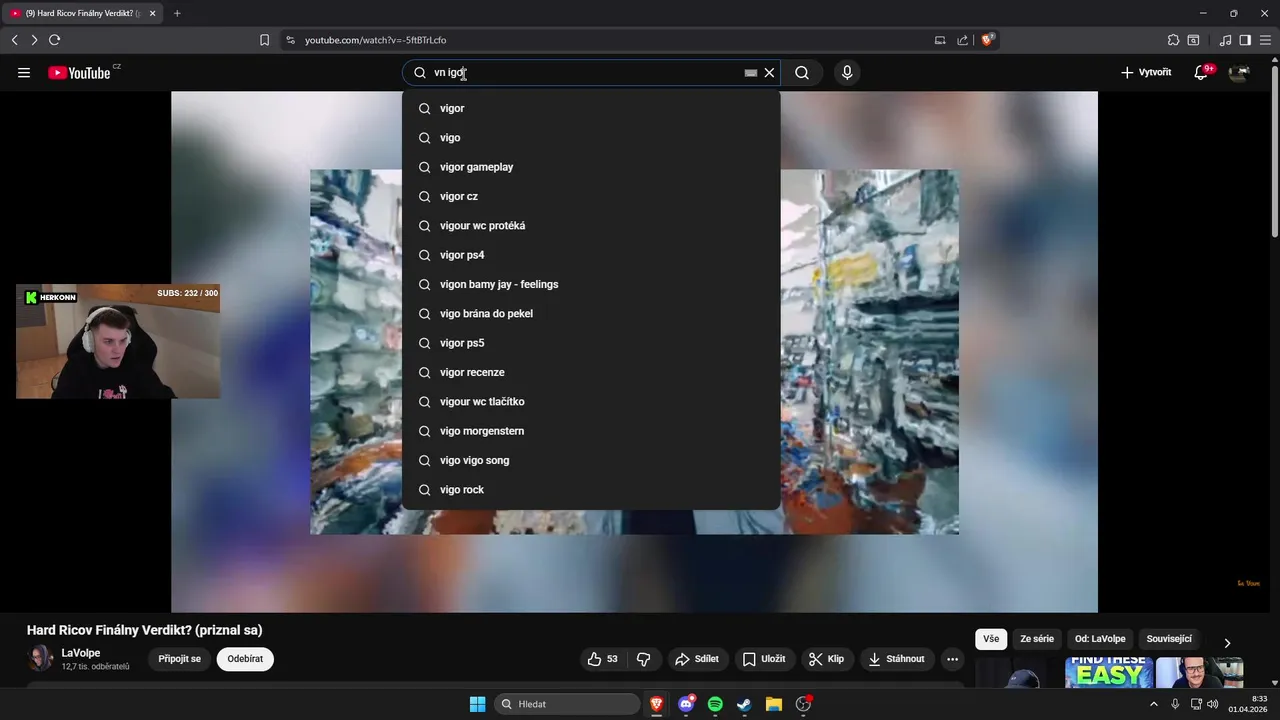1280x720 pixels.
Task: Choose suggestion "vigor gameplay"
Action: tap(591, 167)
